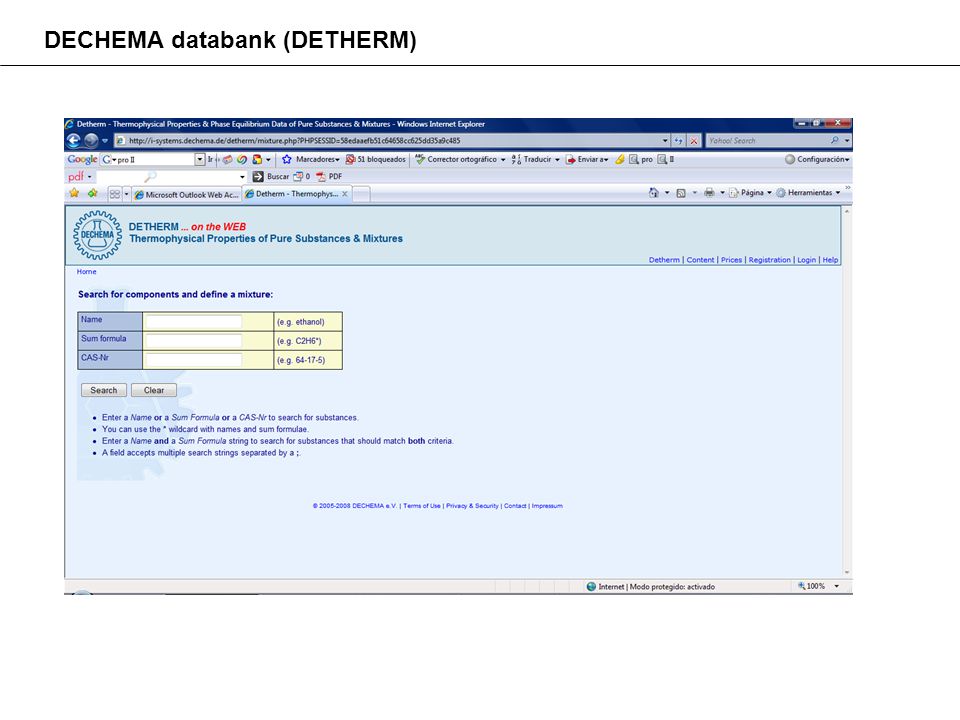Click the Add to Favorites star-plus icon

click(92, 193)
